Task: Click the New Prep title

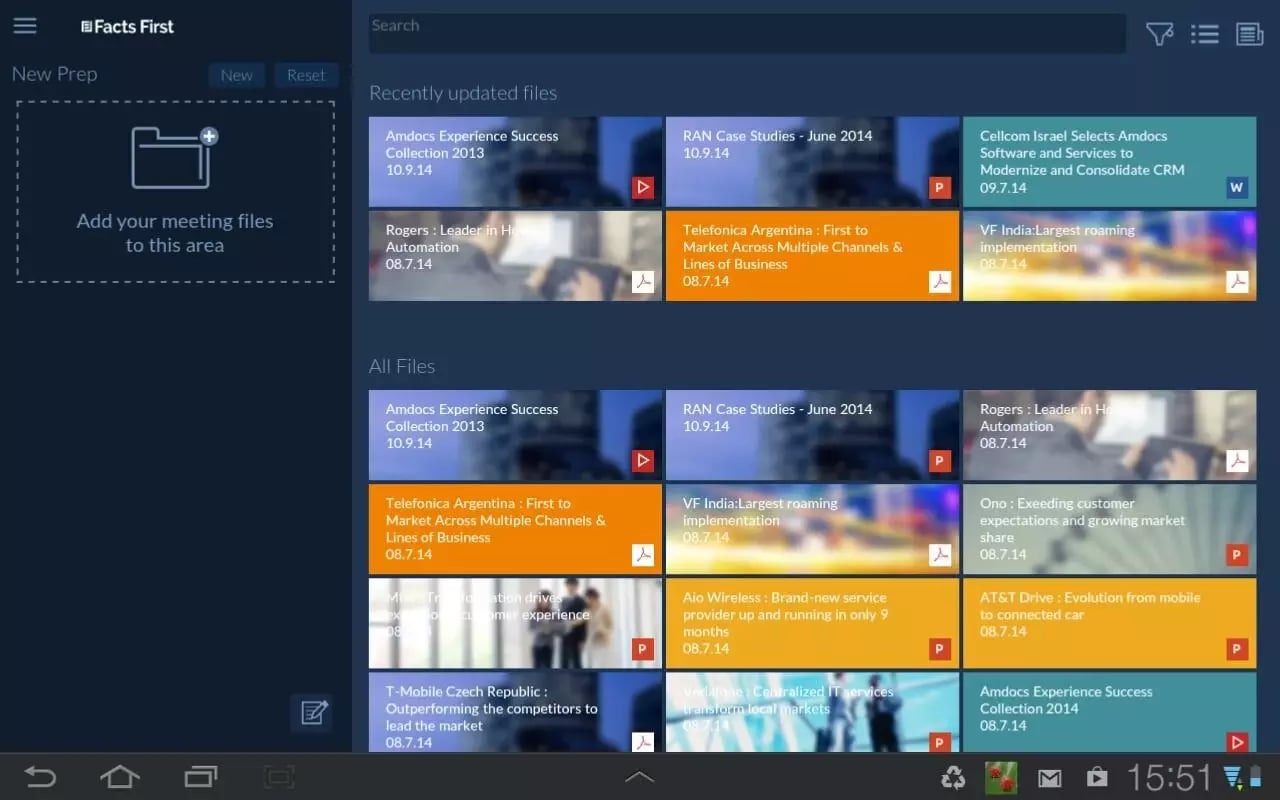Action: (54, 74)
